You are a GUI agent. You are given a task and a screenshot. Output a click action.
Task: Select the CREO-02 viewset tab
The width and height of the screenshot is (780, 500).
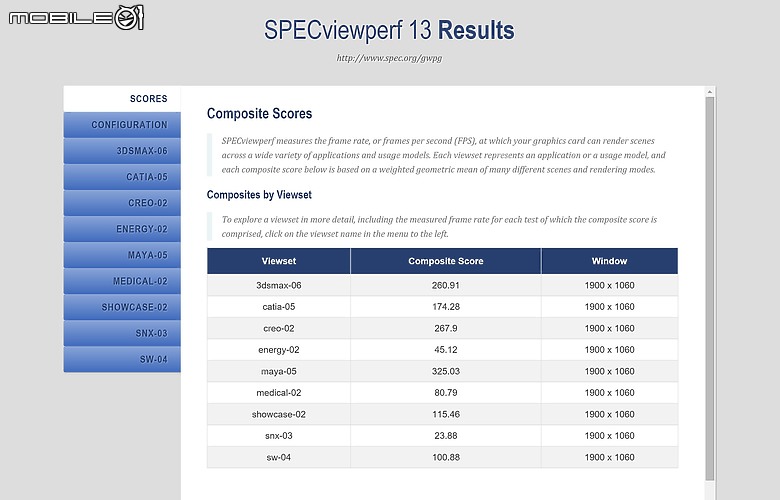tap(122, 203)
